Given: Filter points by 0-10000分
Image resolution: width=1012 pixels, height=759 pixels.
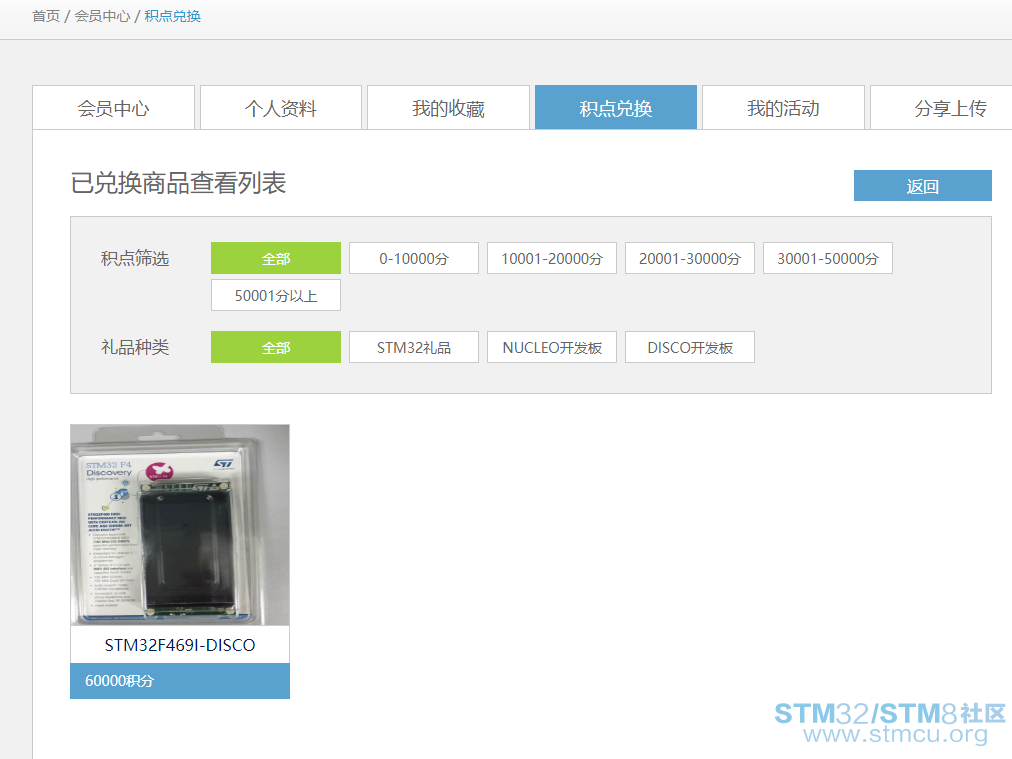Looking at the screenshot, I should [x=414, y=258].
